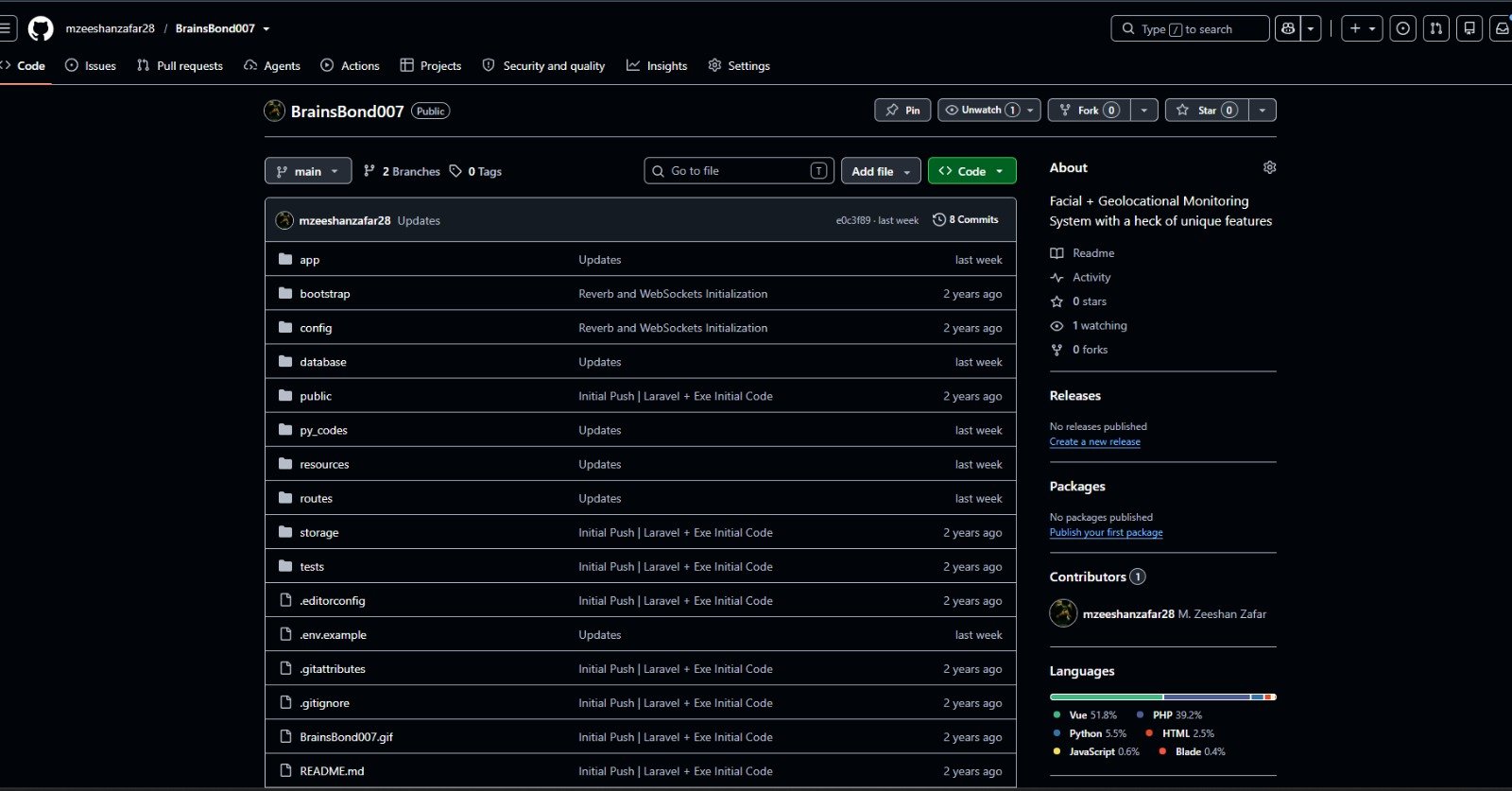Open the Insights tab
Viewport: 1512px width, 791px height.
pyautogui.click(x=657, y=65)
